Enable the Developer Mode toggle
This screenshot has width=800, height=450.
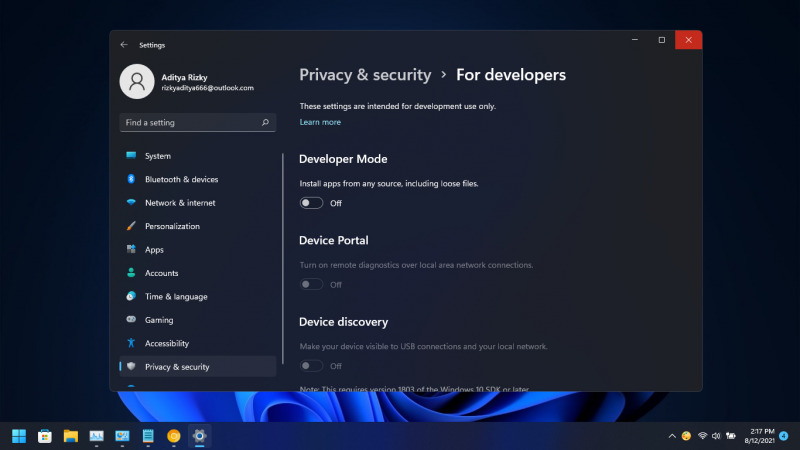[311, 203]
